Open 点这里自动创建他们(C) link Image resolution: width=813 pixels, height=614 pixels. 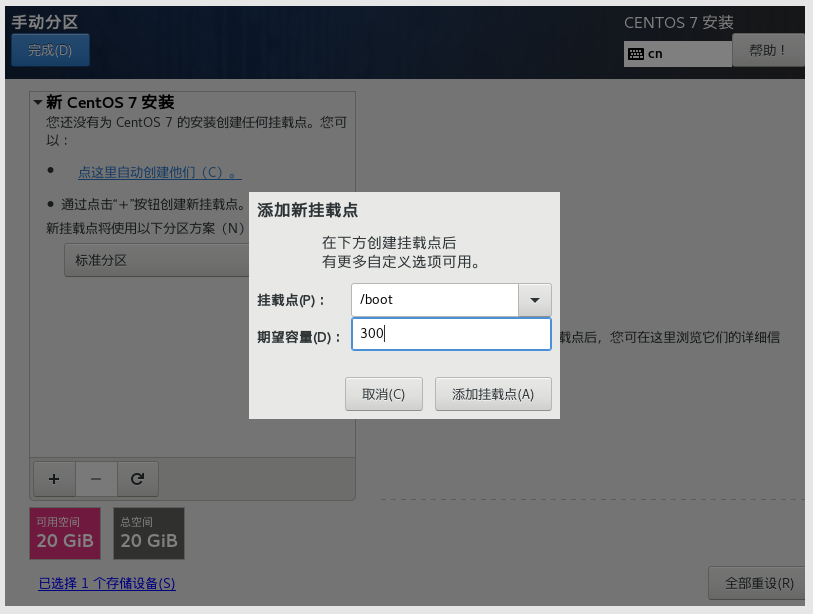click(x=160, y=172)
